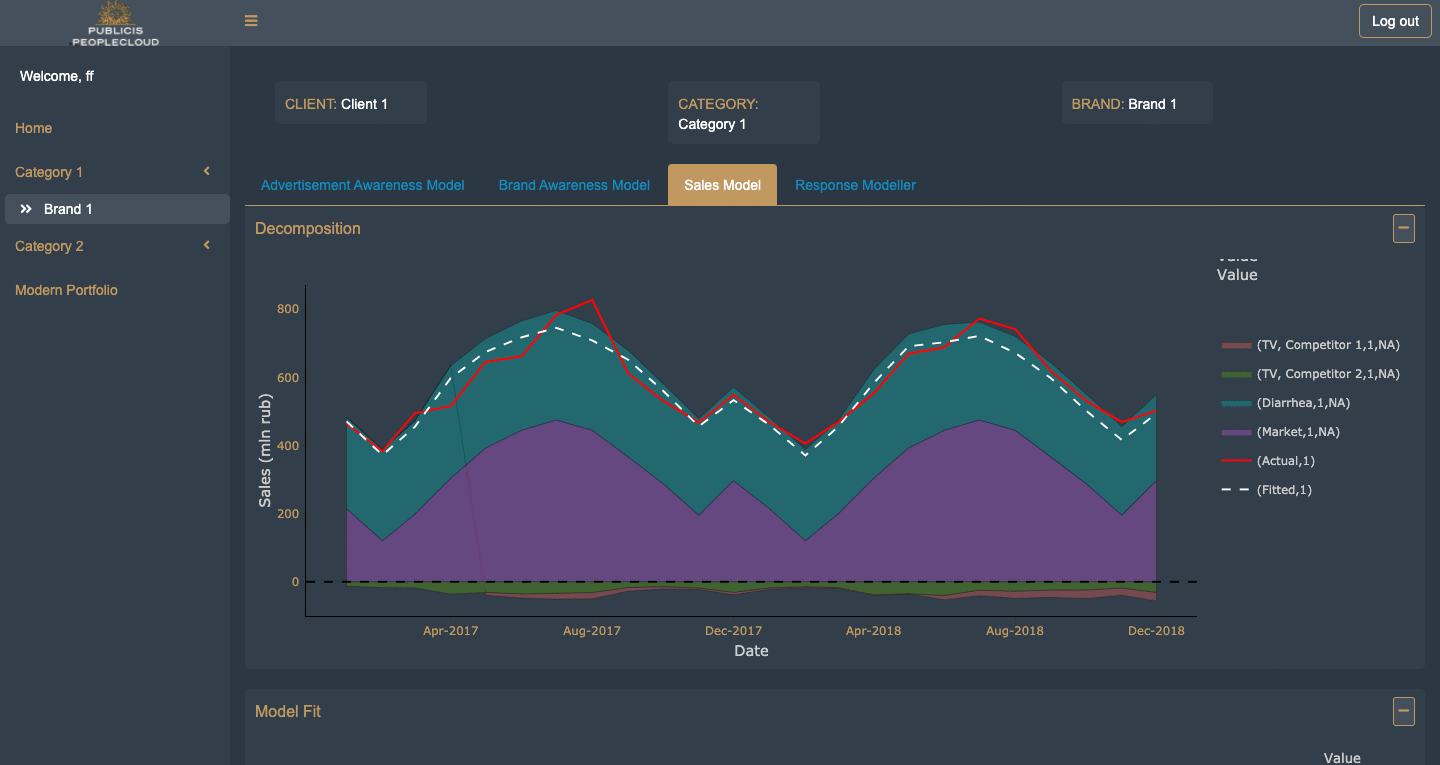Click the Log out button
This screenshot has width=1440, height=765.
(1394, 21)
